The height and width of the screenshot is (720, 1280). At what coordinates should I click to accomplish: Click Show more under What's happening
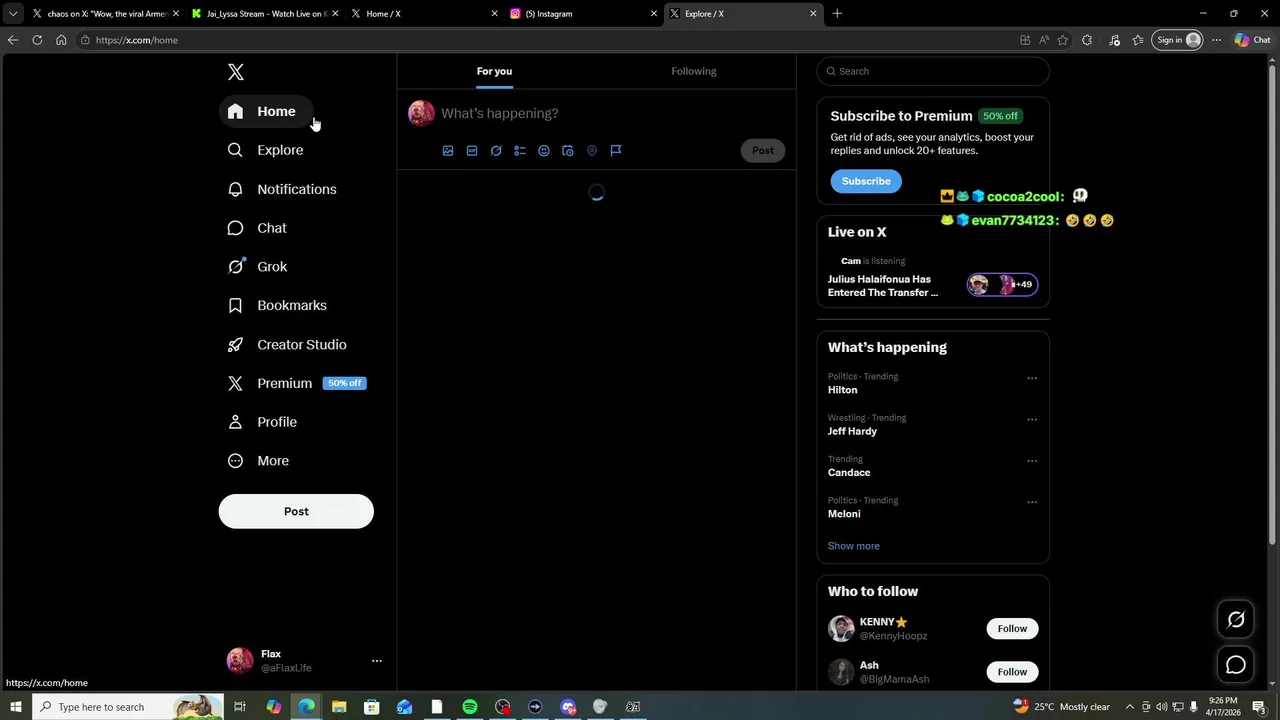(x=854, y=546)
